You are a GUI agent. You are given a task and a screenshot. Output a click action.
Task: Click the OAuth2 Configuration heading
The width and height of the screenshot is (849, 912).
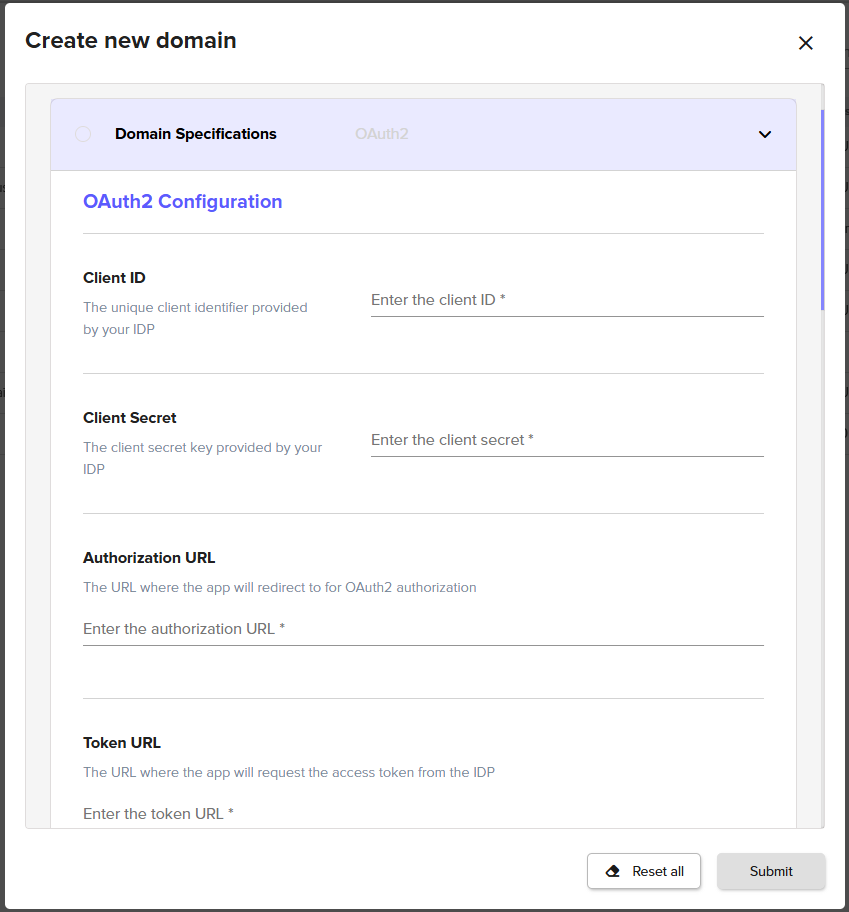(x=182, y=202)
